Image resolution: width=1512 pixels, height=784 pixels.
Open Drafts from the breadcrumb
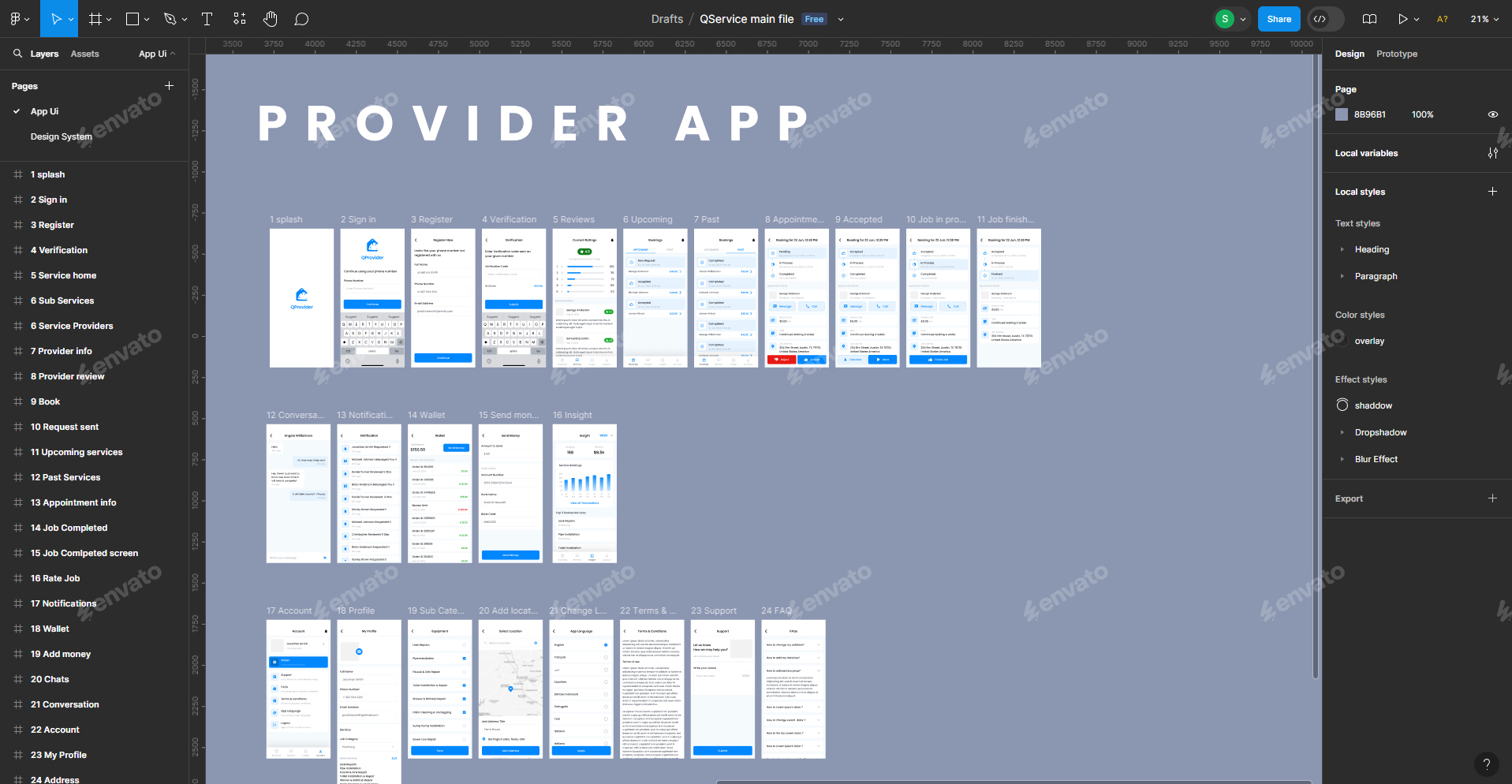tap(667, 19)
